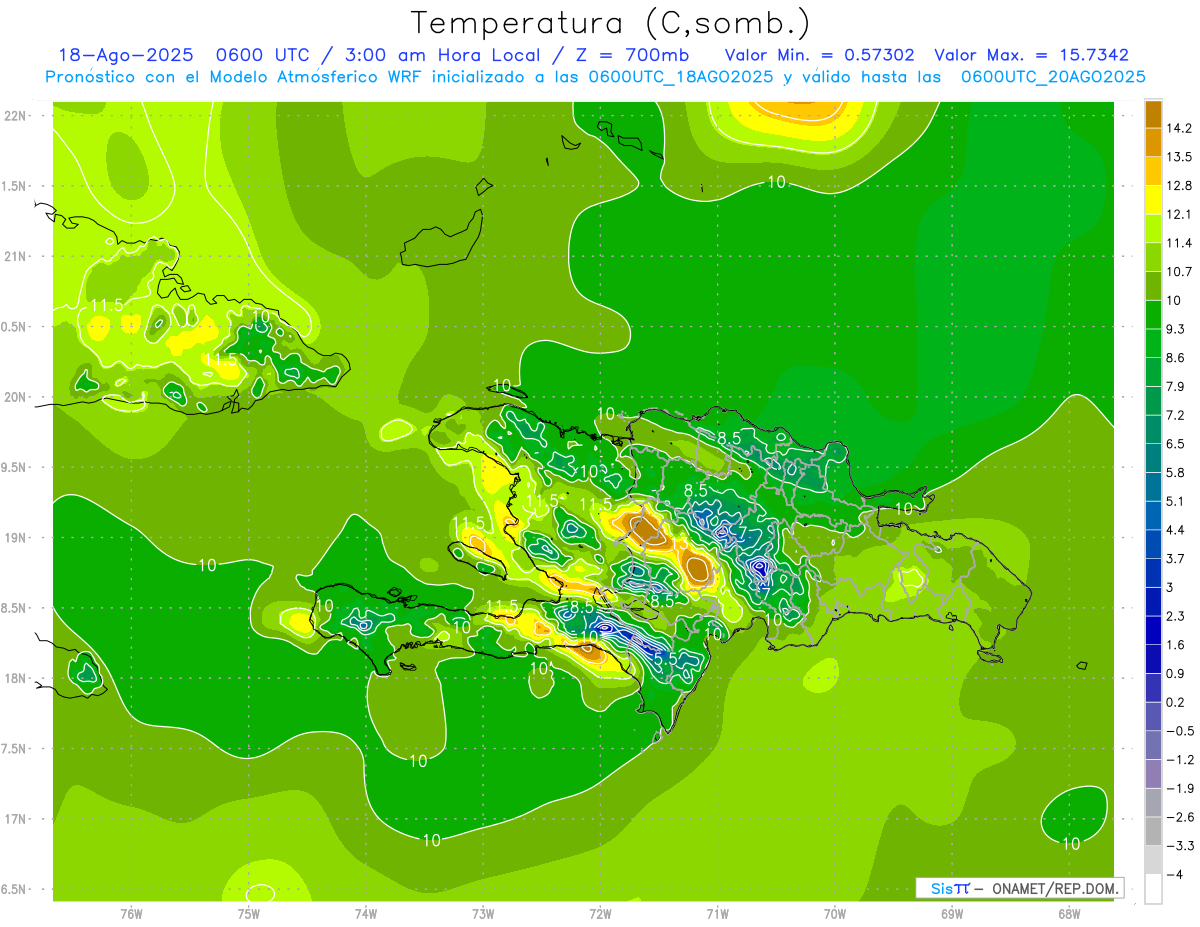Click the '74W' longitude axis label
This screenshot has height=927, width=1200.
(x=366, y=914)
